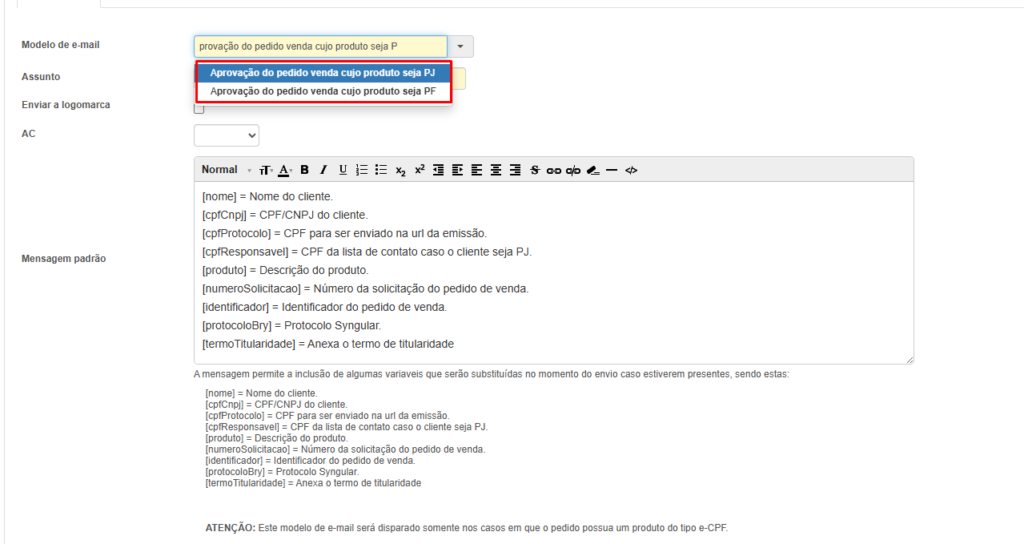Insert an ordered numbered list

click(x=362, y=170)
